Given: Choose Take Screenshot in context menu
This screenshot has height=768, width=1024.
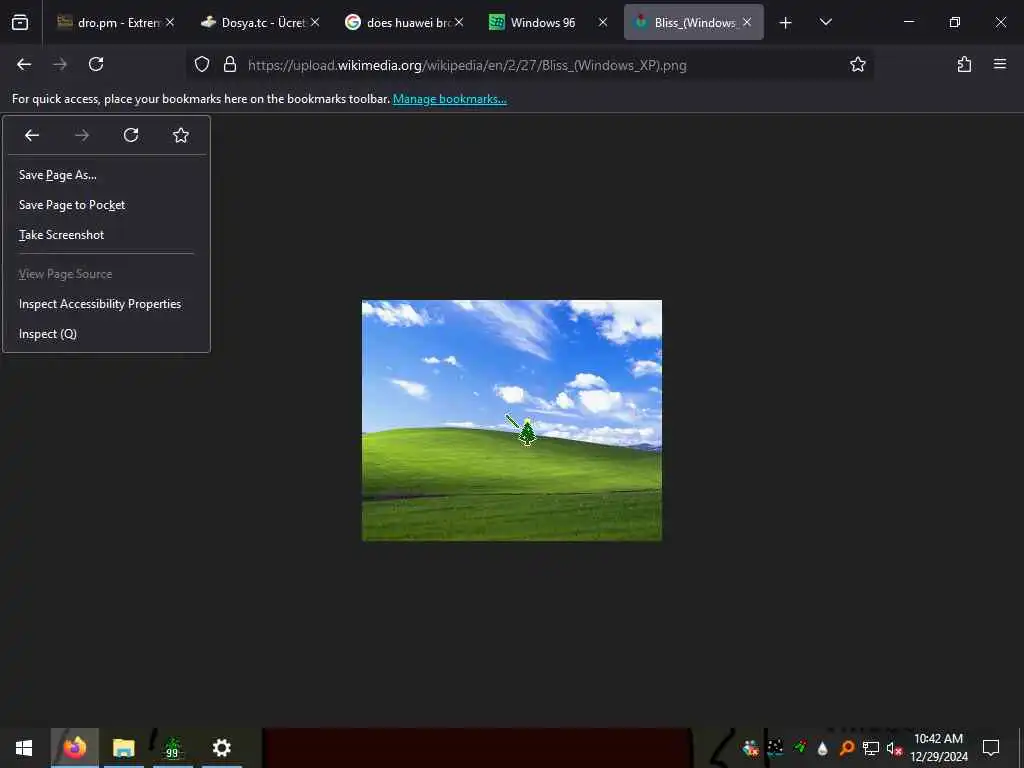Looking at the screenshot, I should [106, 235].
